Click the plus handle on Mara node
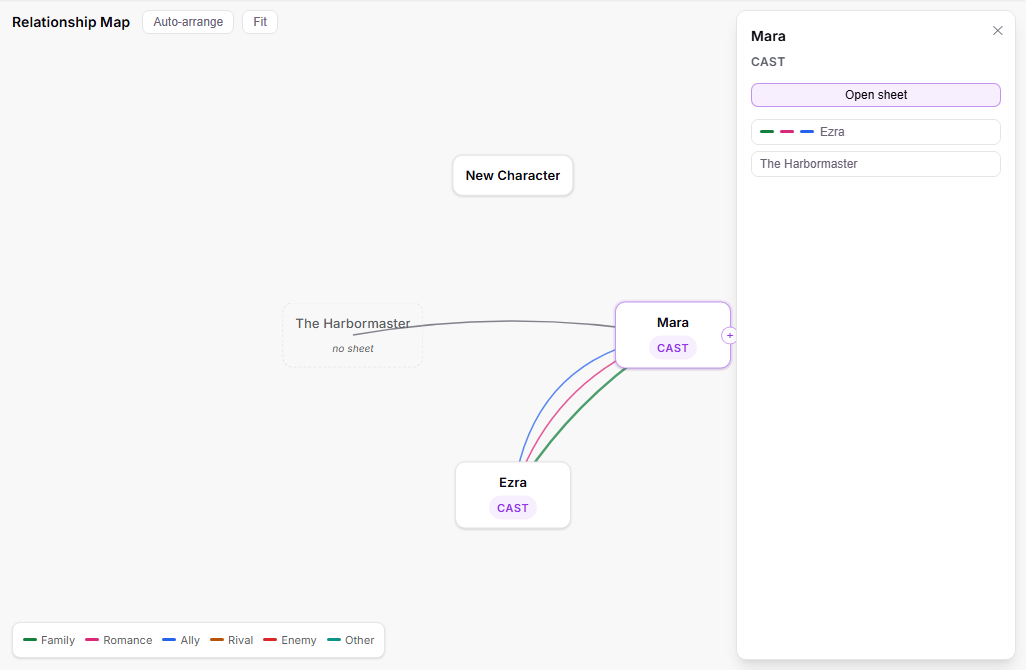 point(730,336)
